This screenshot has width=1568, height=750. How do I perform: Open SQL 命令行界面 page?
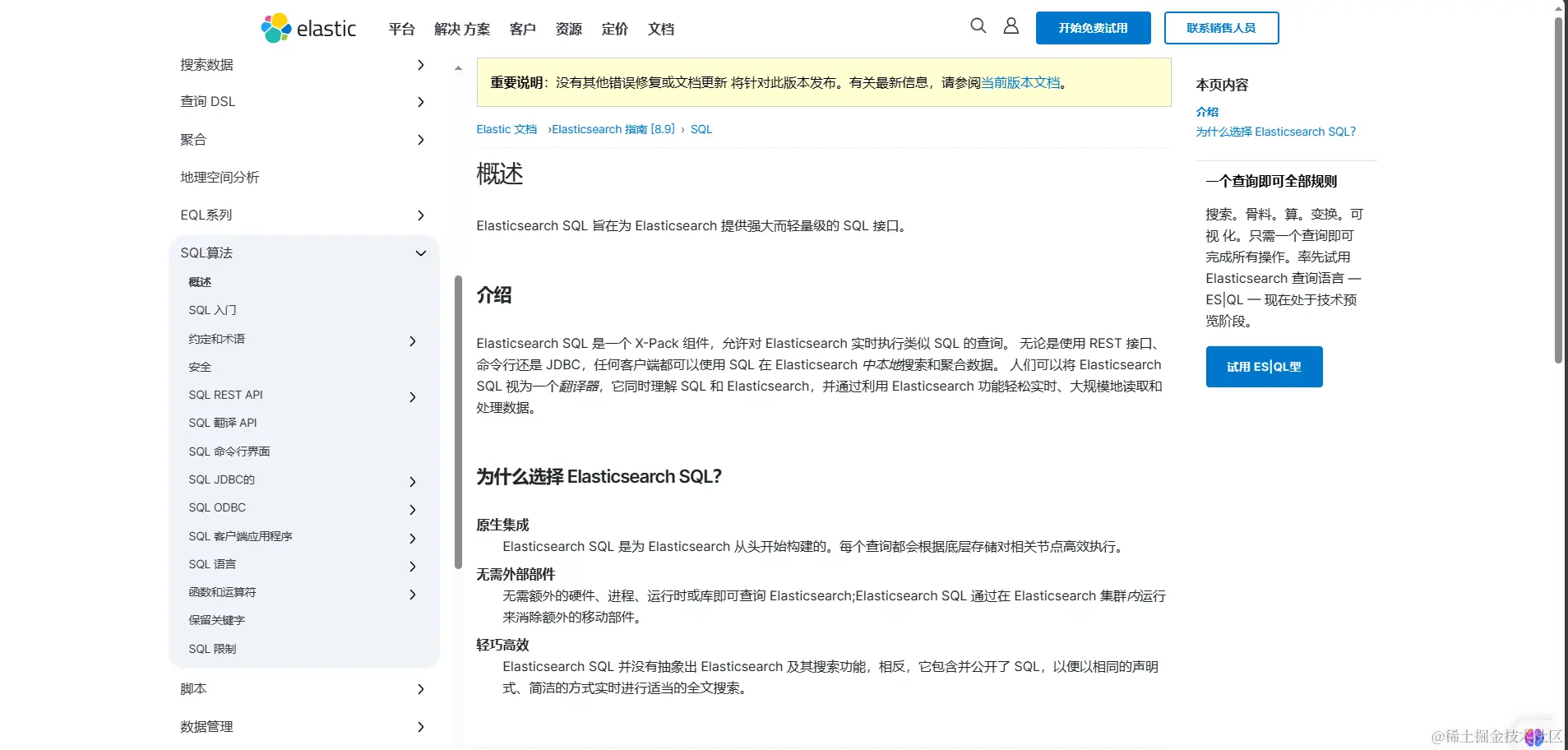click(x=229, y=451)
